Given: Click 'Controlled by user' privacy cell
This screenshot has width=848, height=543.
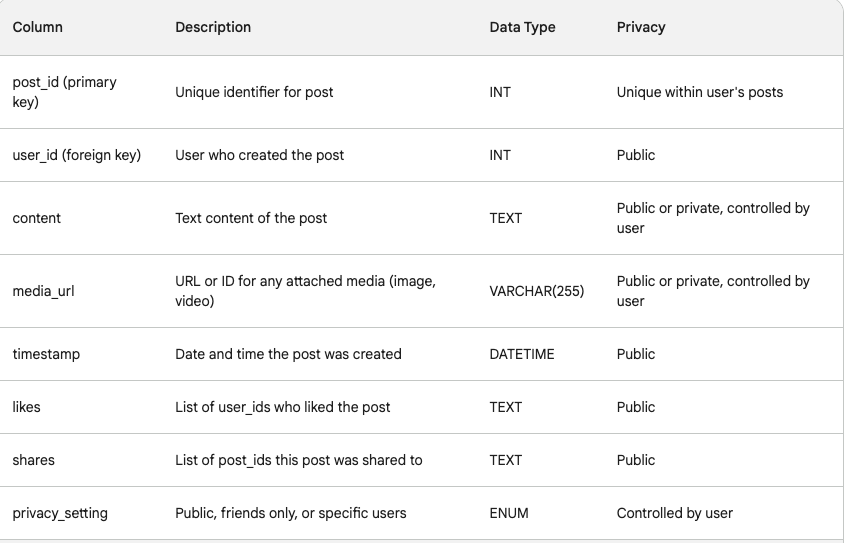Looking at the screenshot, I should coord(675,513).
